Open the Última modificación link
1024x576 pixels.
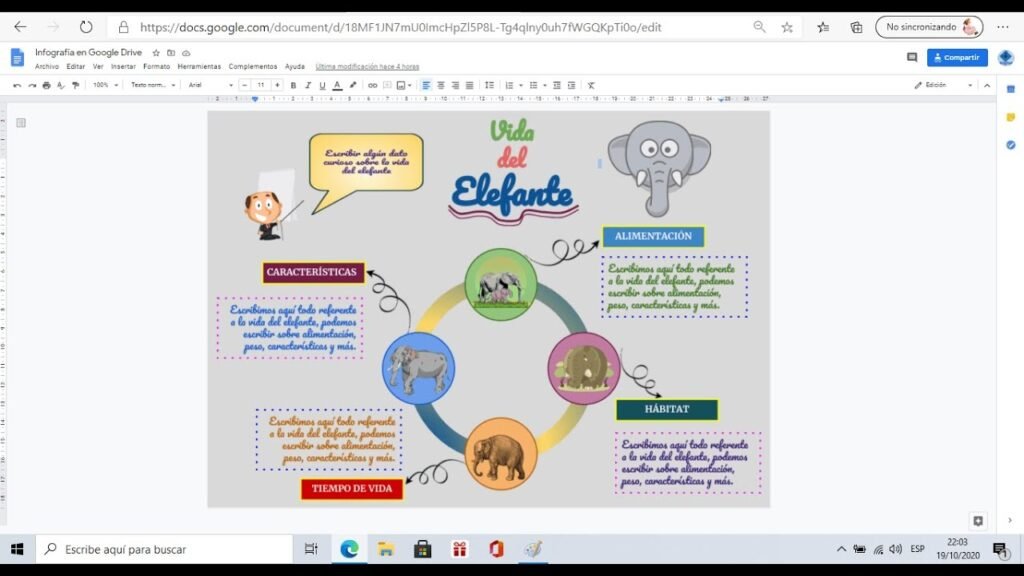367,67
